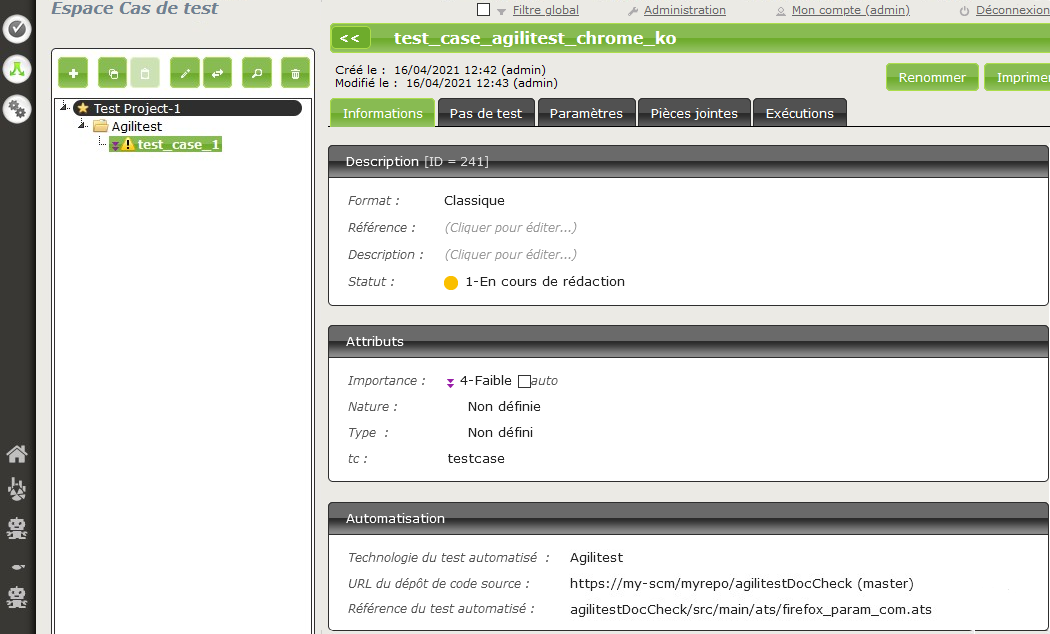Viewport: 1050px width, 634px height.
Task: Edit the Référence field placeholder
Action: tap(510, 228)
